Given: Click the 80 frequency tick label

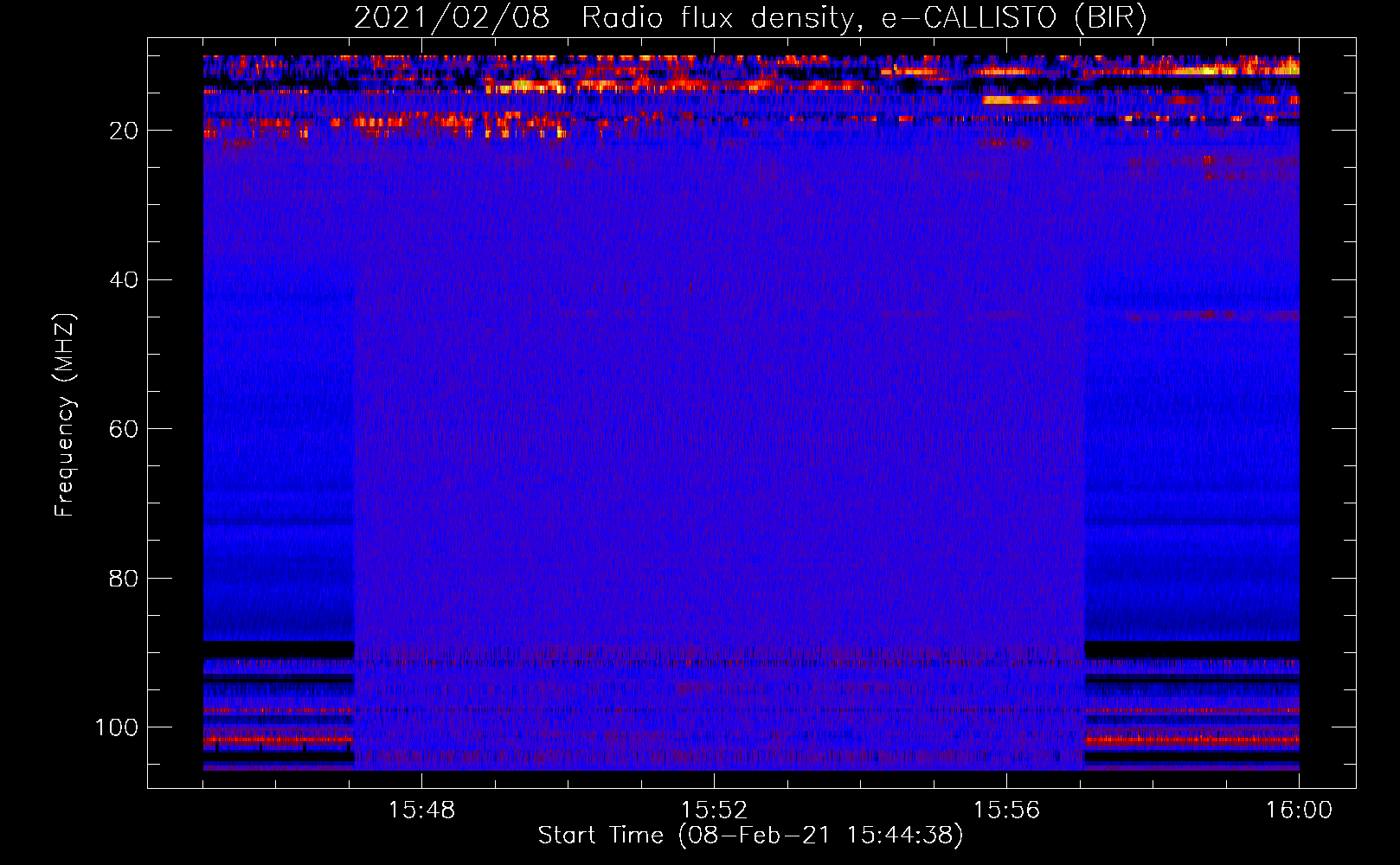Looking at the screenshot, I should (124, 578).
